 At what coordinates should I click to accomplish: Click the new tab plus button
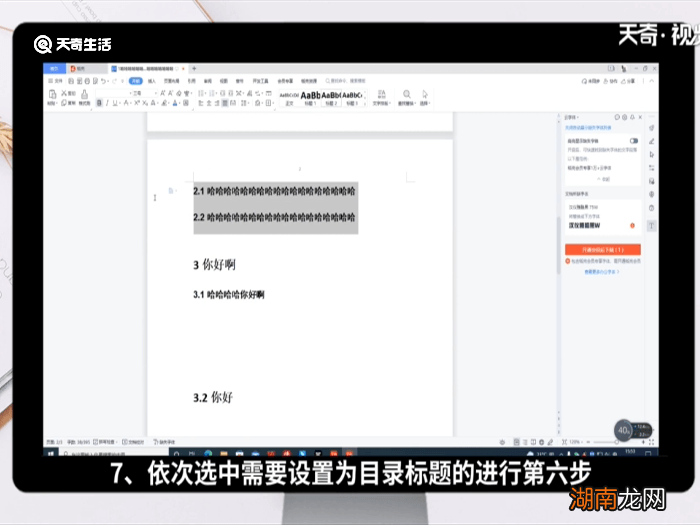[x=194, y=69]
